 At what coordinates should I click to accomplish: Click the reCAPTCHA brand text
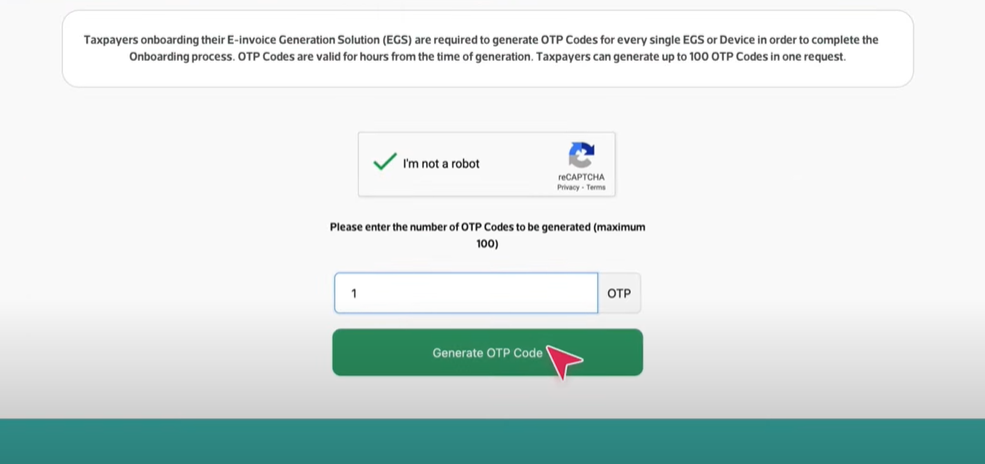(581, 177)
